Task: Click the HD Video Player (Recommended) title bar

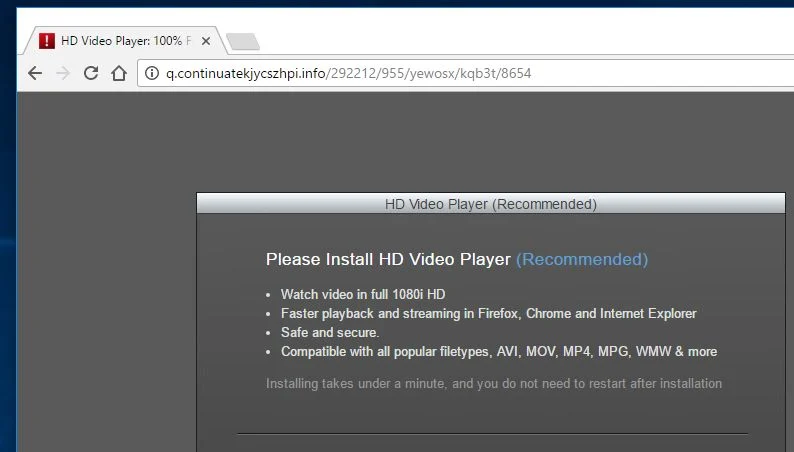Action: point(491,203)
